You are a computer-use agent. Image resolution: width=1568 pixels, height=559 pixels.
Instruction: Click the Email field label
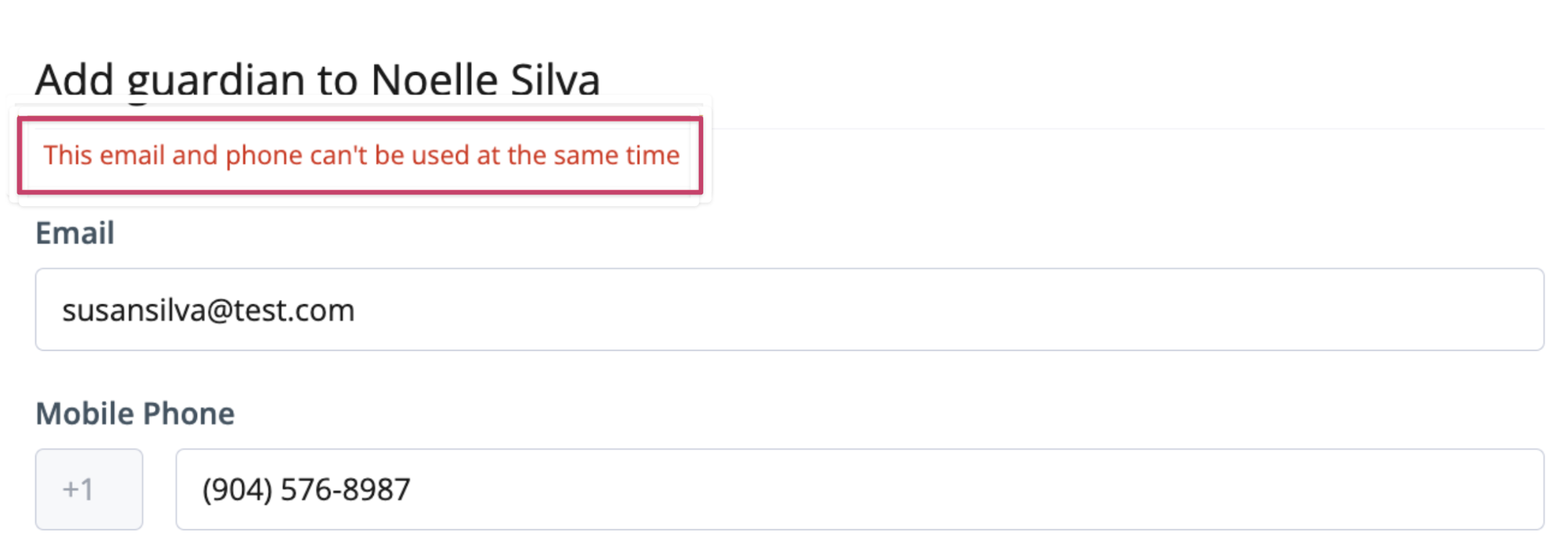click(x=75, y=234)
